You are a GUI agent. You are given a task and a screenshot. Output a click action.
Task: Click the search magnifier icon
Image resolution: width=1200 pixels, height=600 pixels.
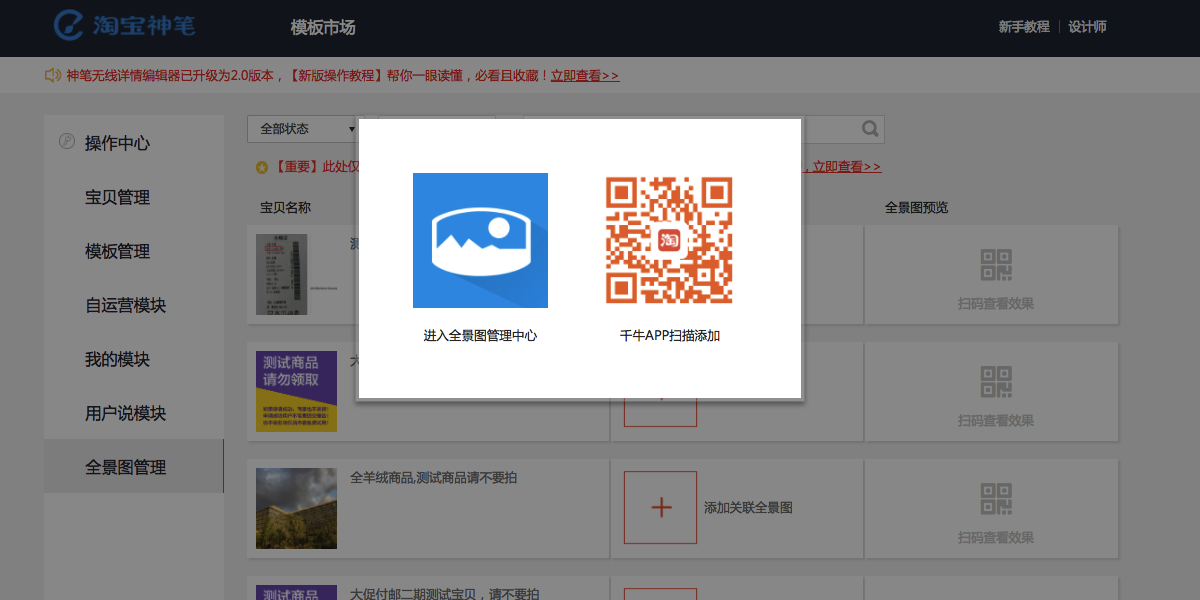[x=870, y=129]
